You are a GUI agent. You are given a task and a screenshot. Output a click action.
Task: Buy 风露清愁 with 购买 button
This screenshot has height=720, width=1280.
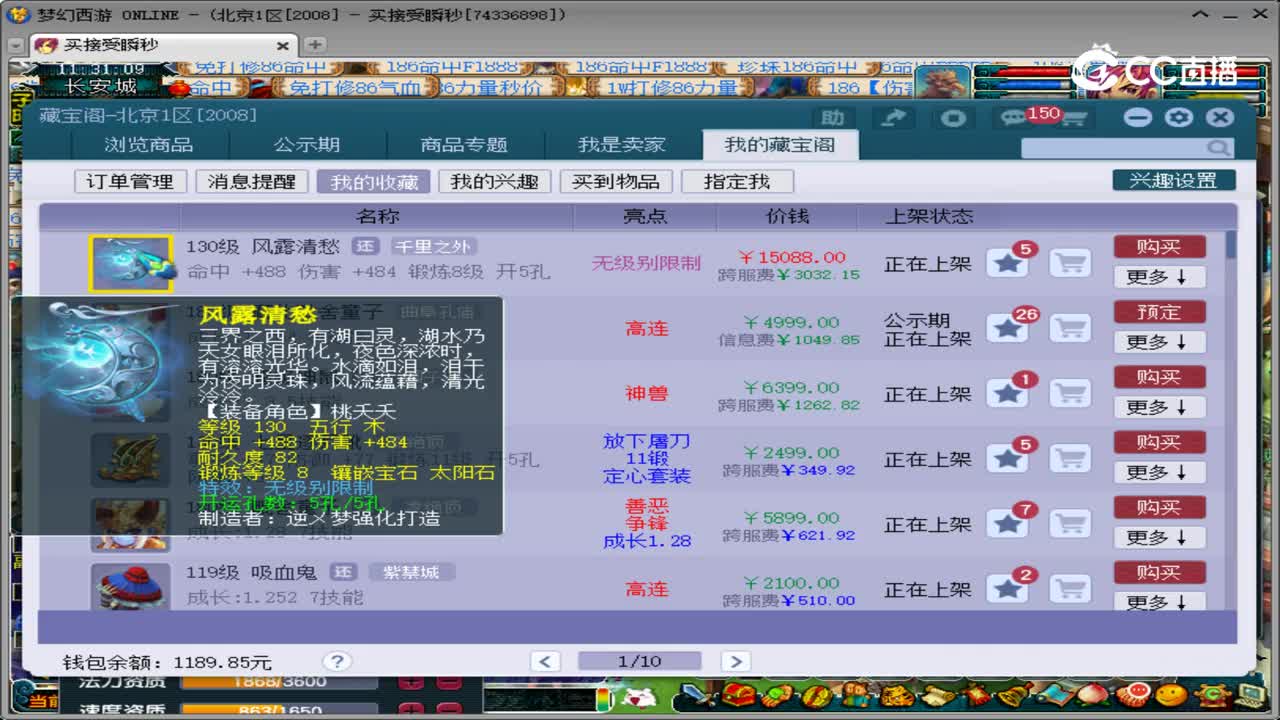click(x=1159, y=247)
